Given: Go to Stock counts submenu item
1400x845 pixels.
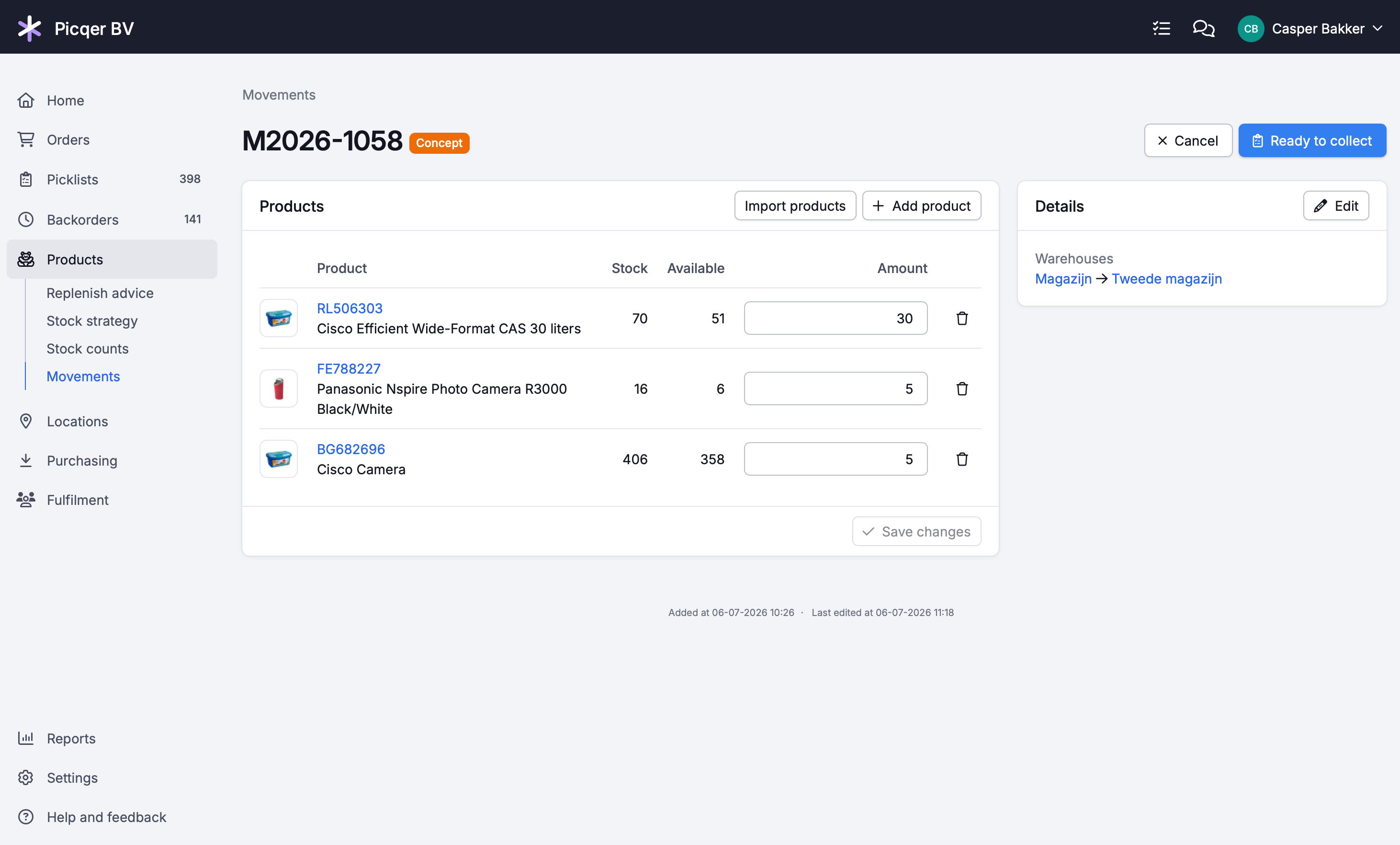Looking at the screenshot, I should pyautogui.click(x=88, y=349).
